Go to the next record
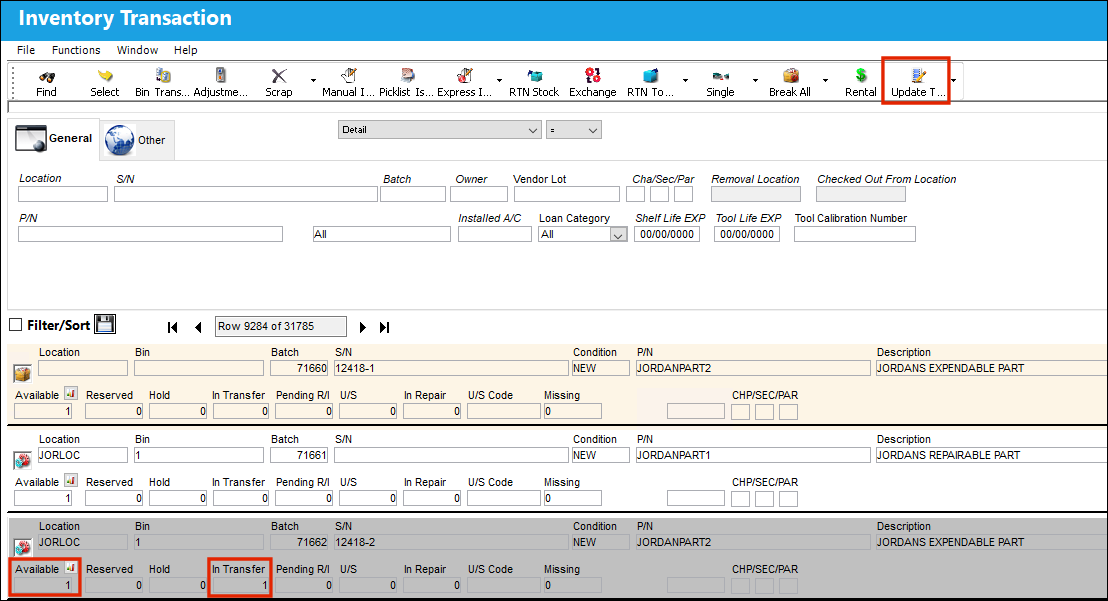Image resolution: width=1108 pixels, height=601 pixels. click(x=363, y=327)
